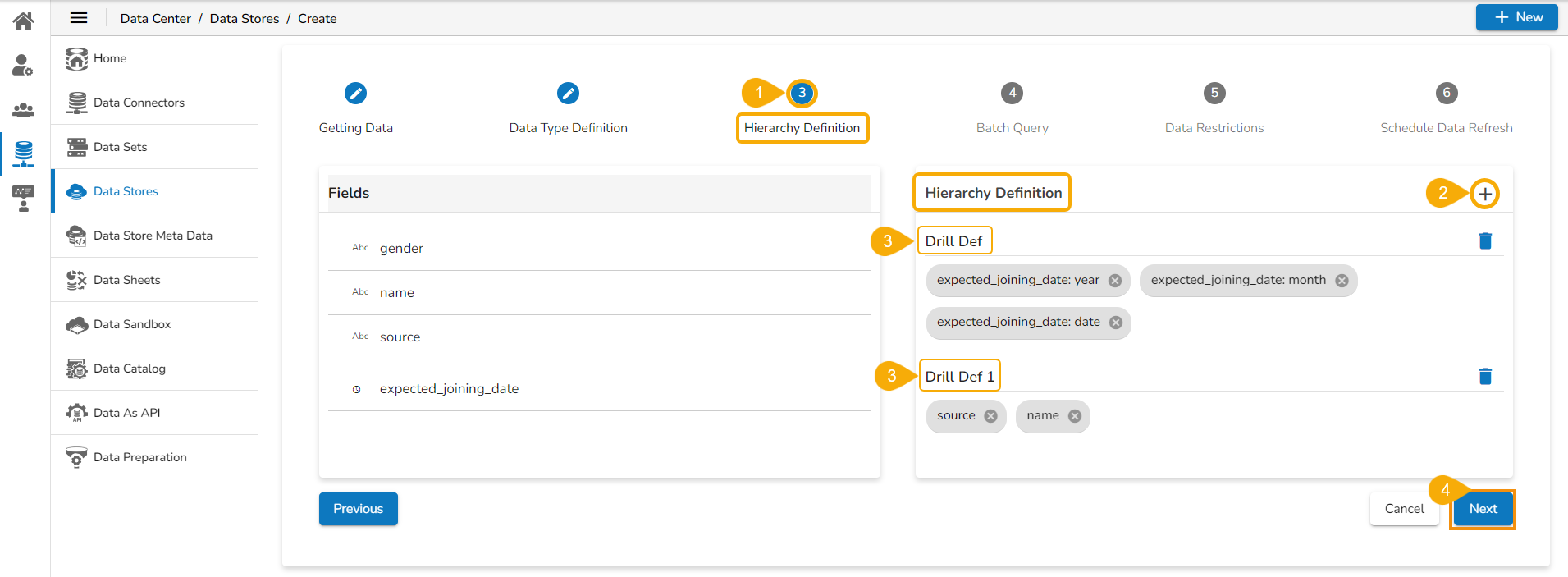The width and height of the screenshot is (1568, 577).
Task: Jump to Getting Data step circle
Action: 355,94
